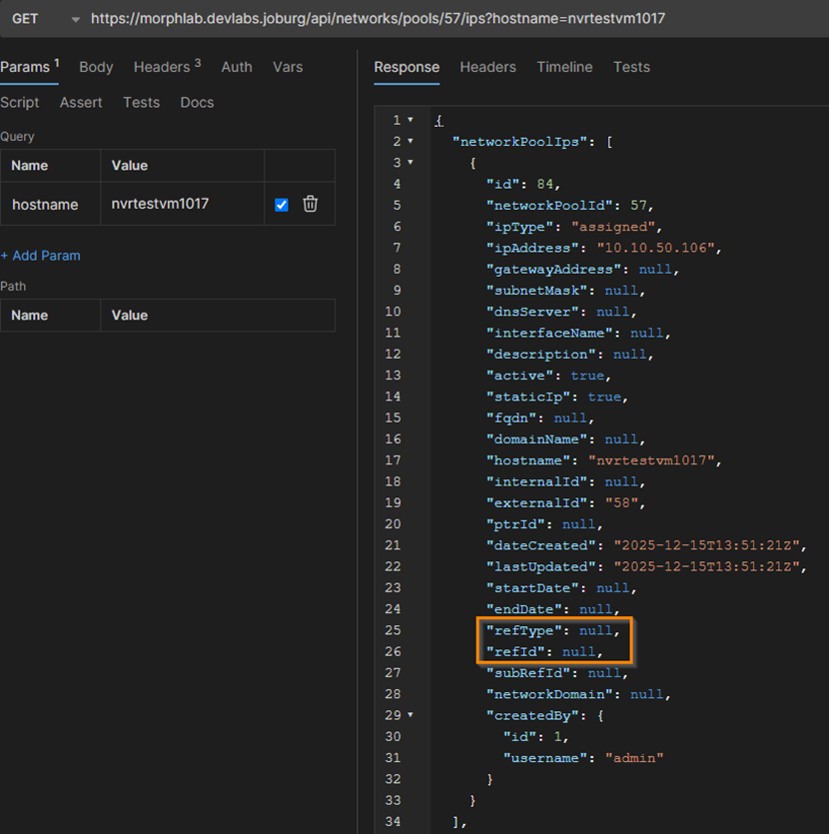The height and width of the screenshot is (834, 829).
Task: Click line number 17 in gutter
Action: pyautogui.click(x=393, y=460)
